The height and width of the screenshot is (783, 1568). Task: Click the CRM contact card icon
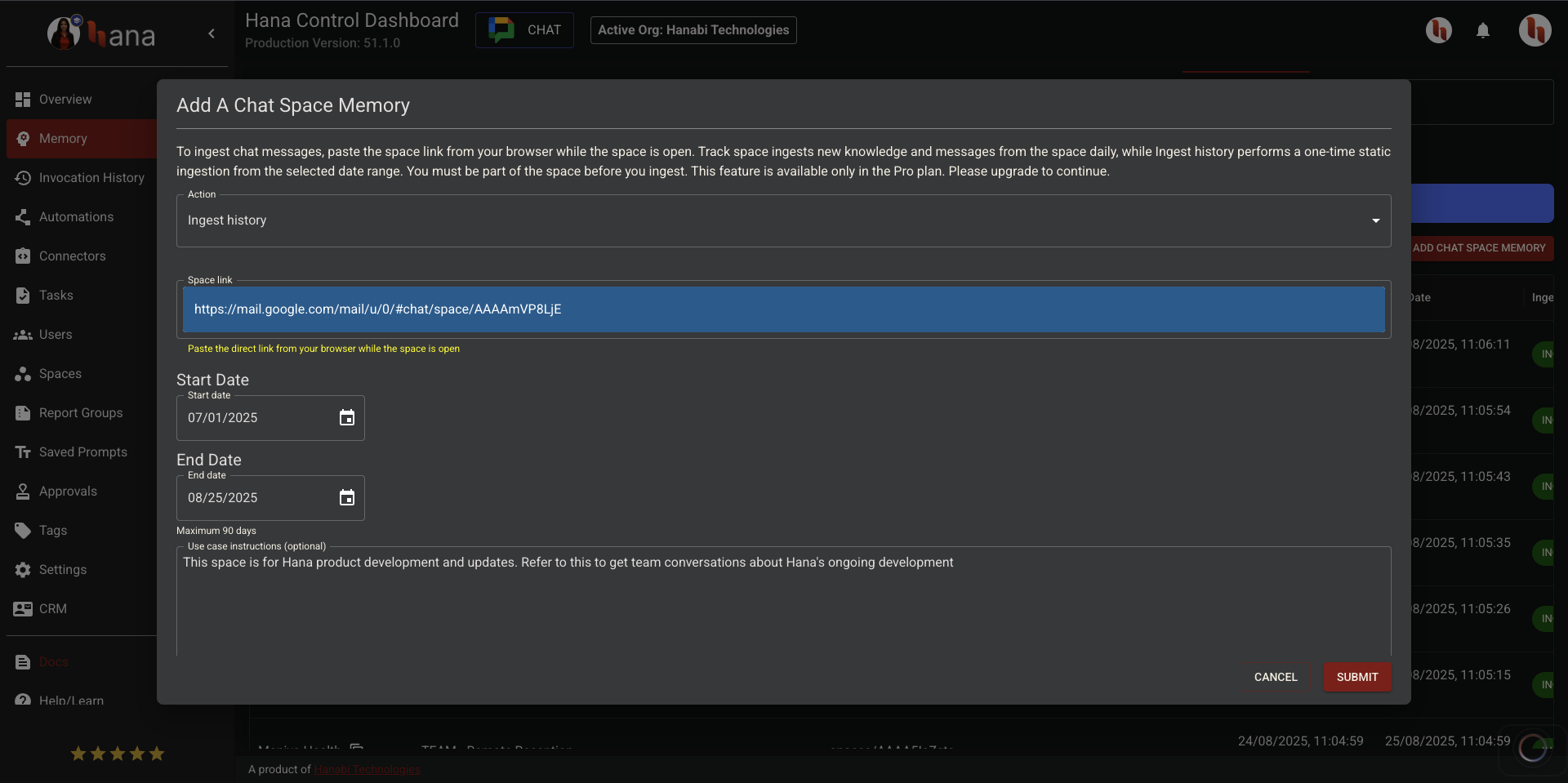pyautogui.click(x=23, y=609)
